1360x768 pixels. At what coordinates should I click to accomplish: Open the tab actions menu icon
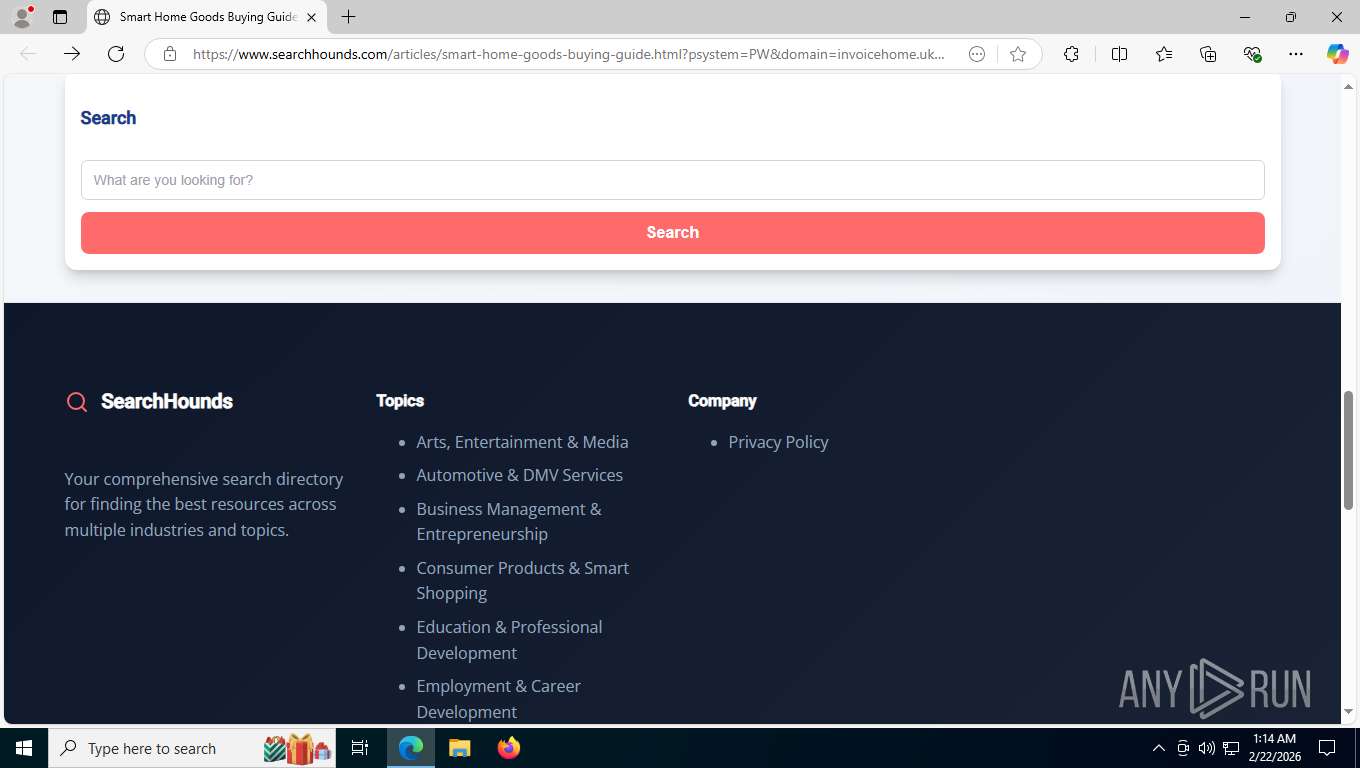pyautogui.click(x=60, y=17)
